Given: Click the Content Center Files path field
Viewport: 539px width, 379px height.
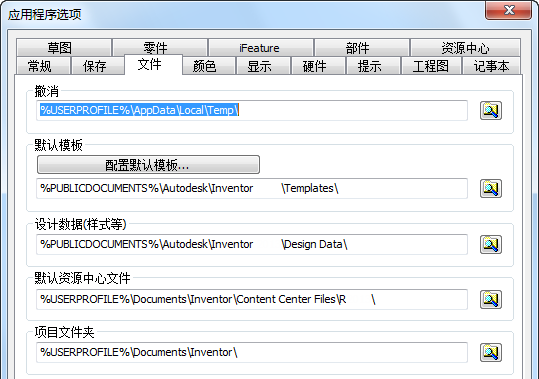Looking at the screenshot, I should click(252, 299).
